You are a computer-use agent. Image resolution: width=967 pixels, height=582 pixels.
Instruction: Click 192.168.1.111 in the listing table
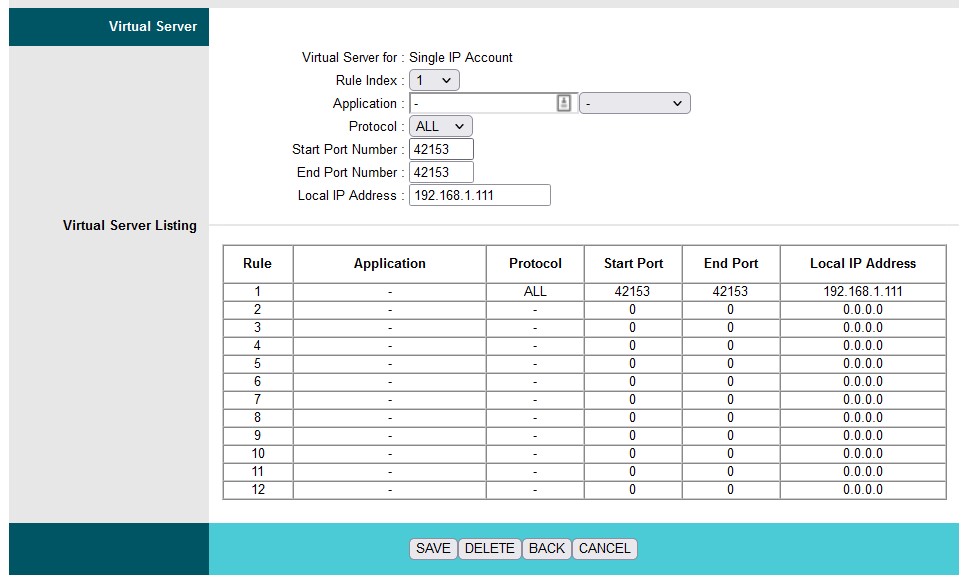coord(863,292)
